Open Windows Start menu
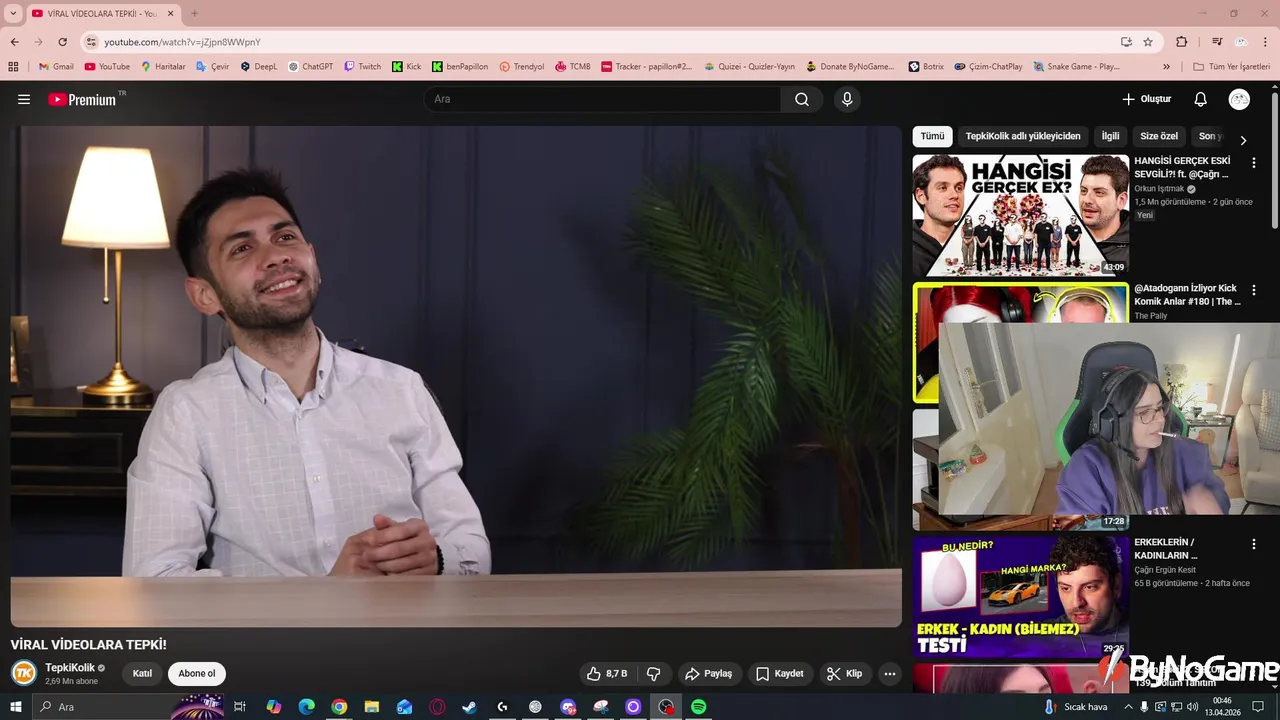Image resolution: width=1280 pixels, height=720 pixels. (15, 707)
